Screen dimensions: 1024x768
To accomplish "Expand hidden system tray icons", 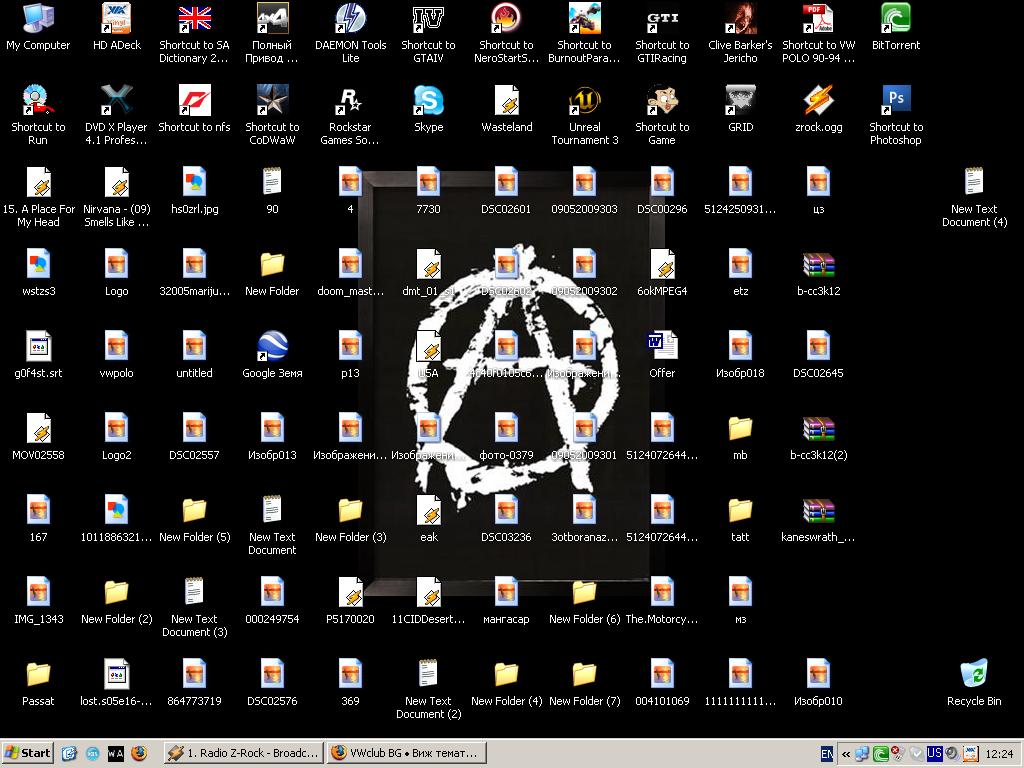I will click(846, 753).
